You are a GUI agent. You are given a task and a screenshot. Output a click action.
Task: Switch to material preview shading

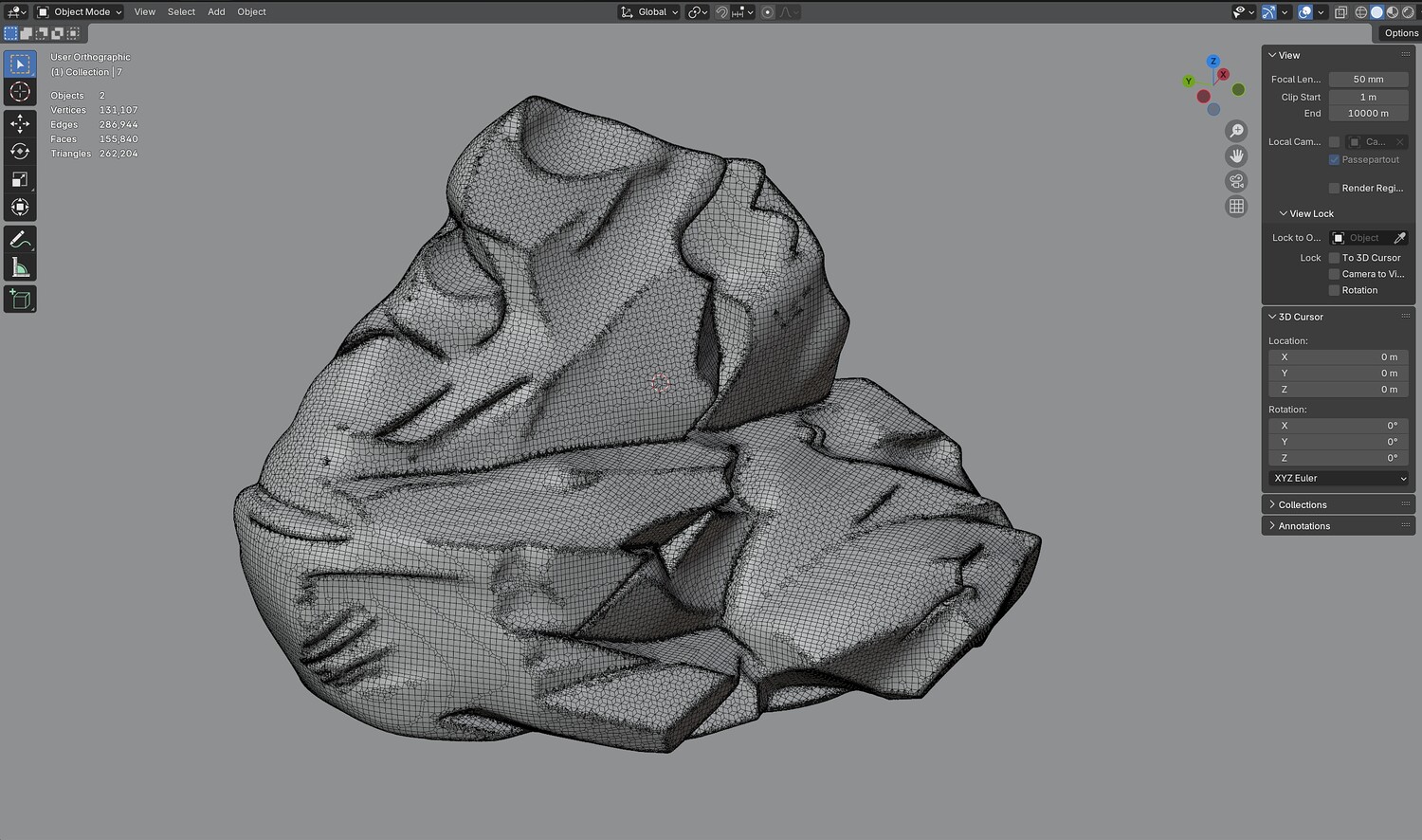(x=1392, y=12)
